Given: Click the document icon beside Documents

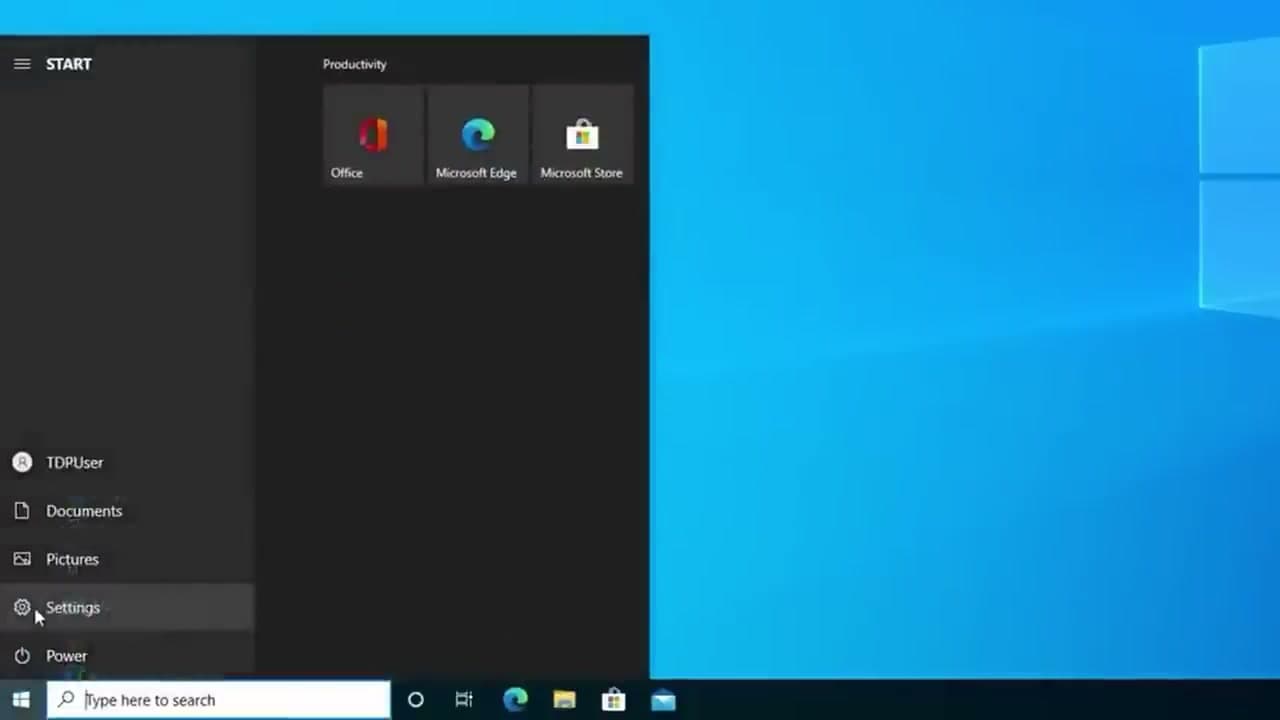Looking at the screenshot, I should pyautogui.click(x=22, y=511).
